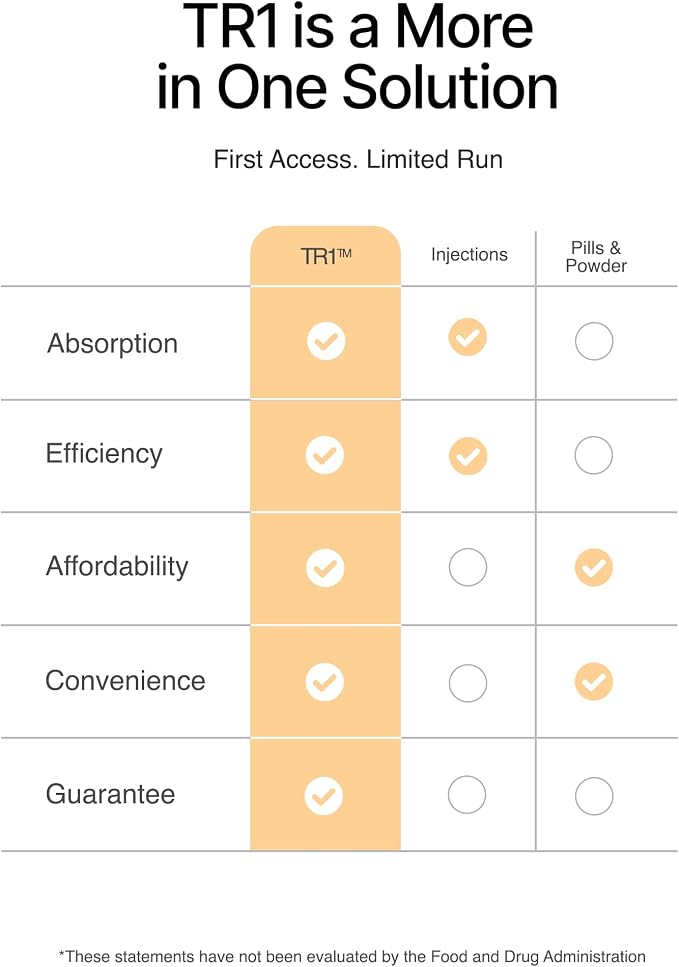Select empty circle for Injections Affordability
This screenshot has height=967, width=679.
click(x=468, y=567)
